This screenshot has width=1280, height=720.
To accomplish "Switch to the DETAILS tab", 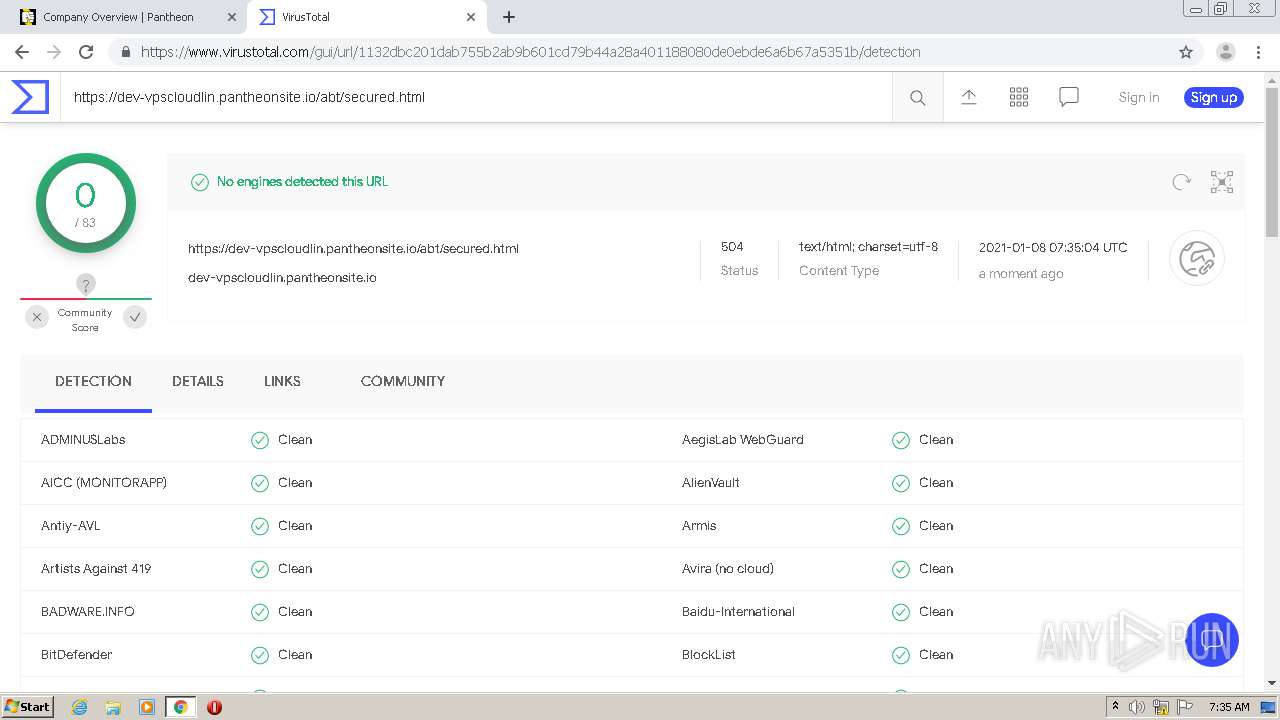I will click(198, 381).
